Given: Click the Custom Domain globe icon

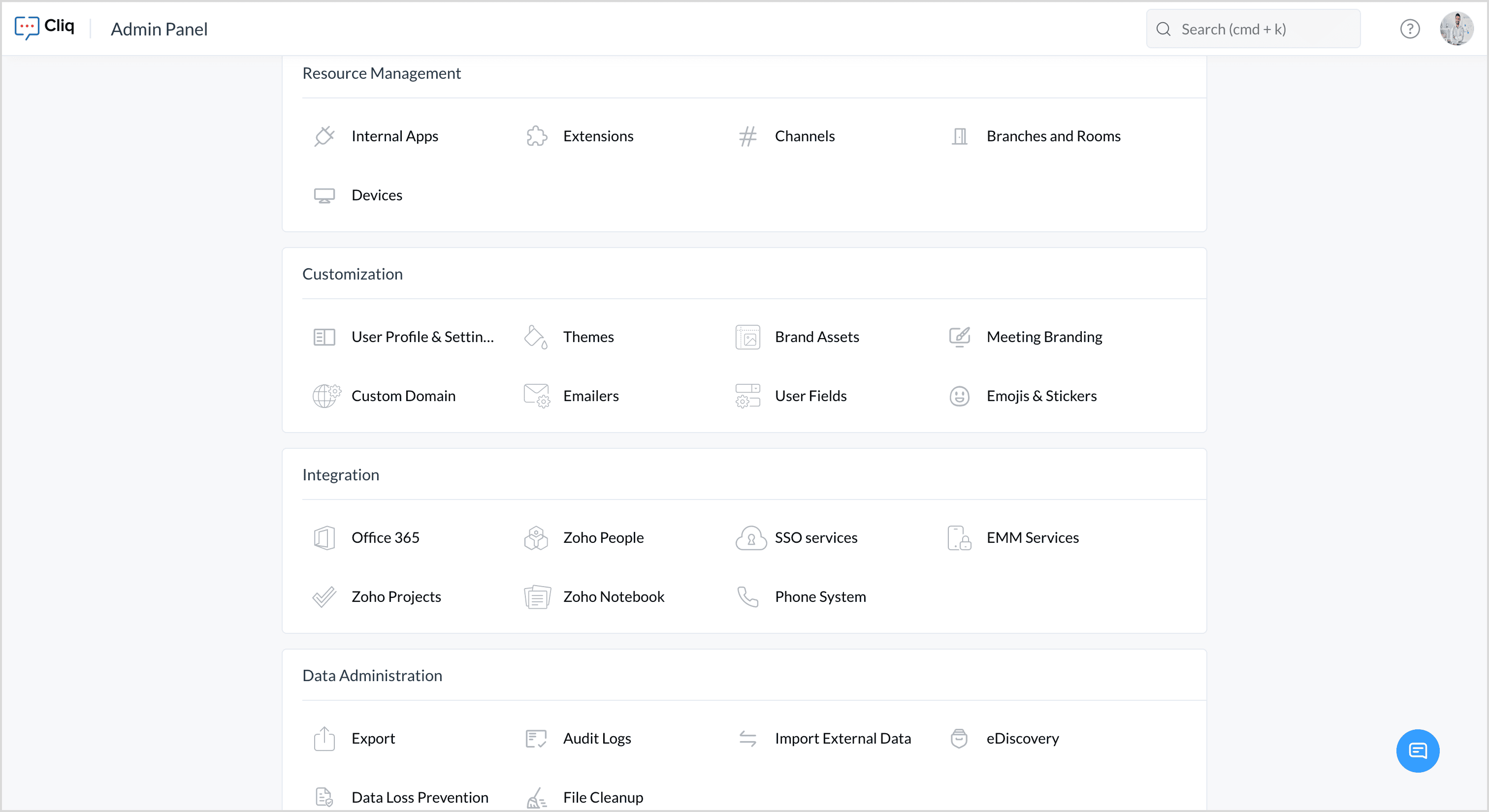Looking at the screenshot, I should pyautogui.click(x=326, y=396).
